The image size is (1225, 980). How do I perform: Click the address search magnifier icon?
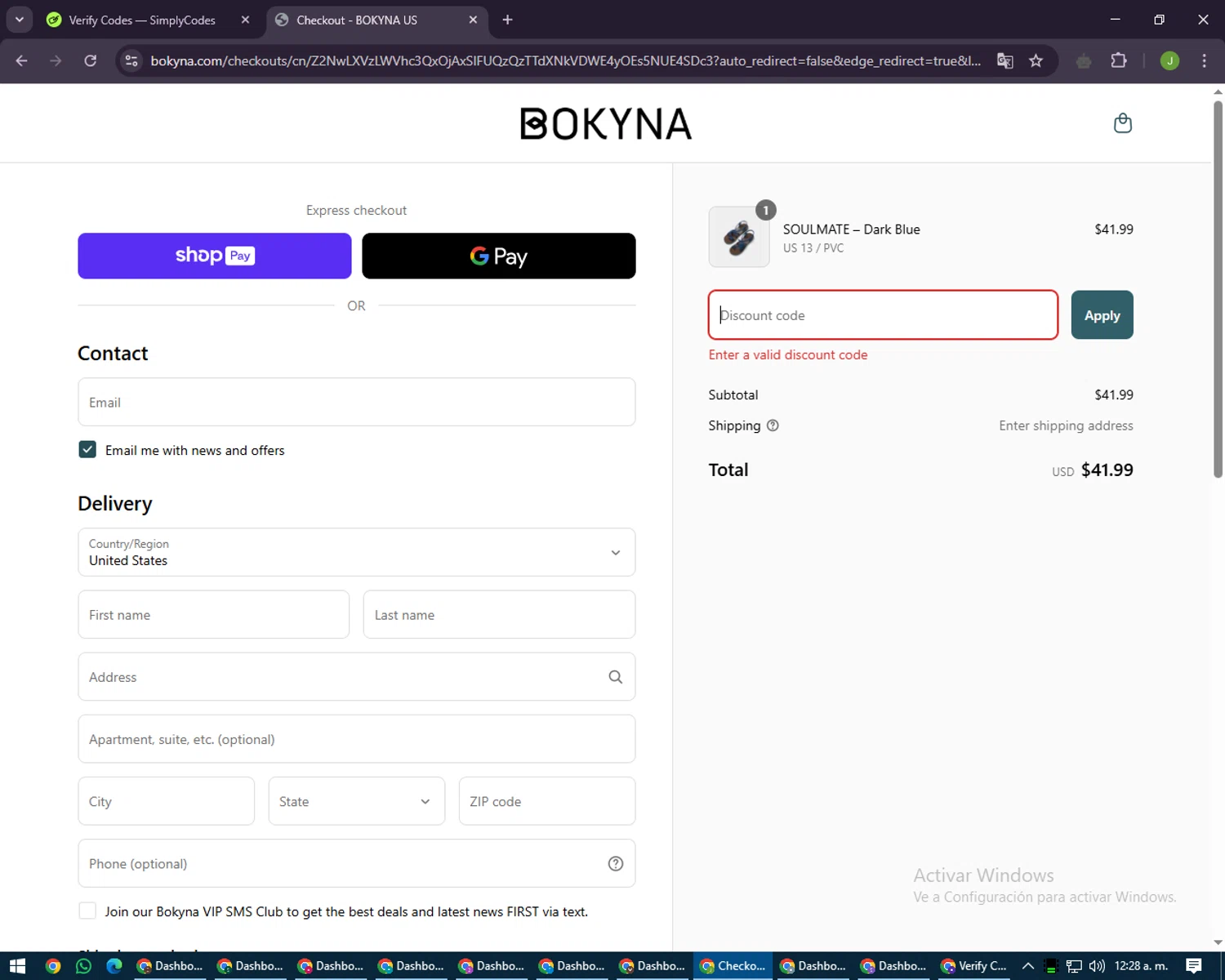click(x=616, y=677)
